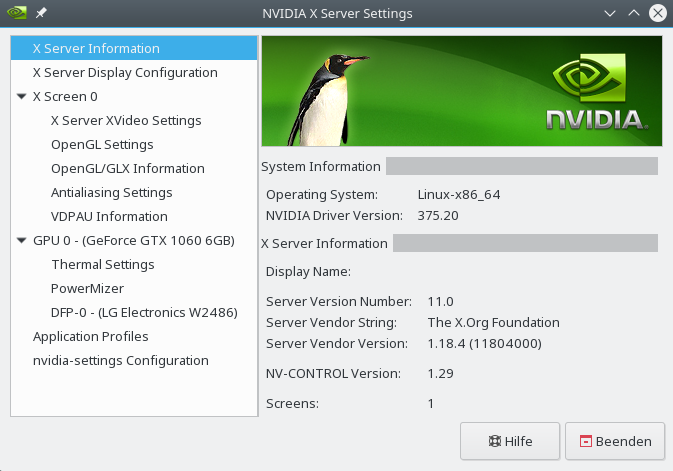The height and width of the screenshot is (471, 673).
Task: Show VDPAU Information page
Action: click(134, 216)
